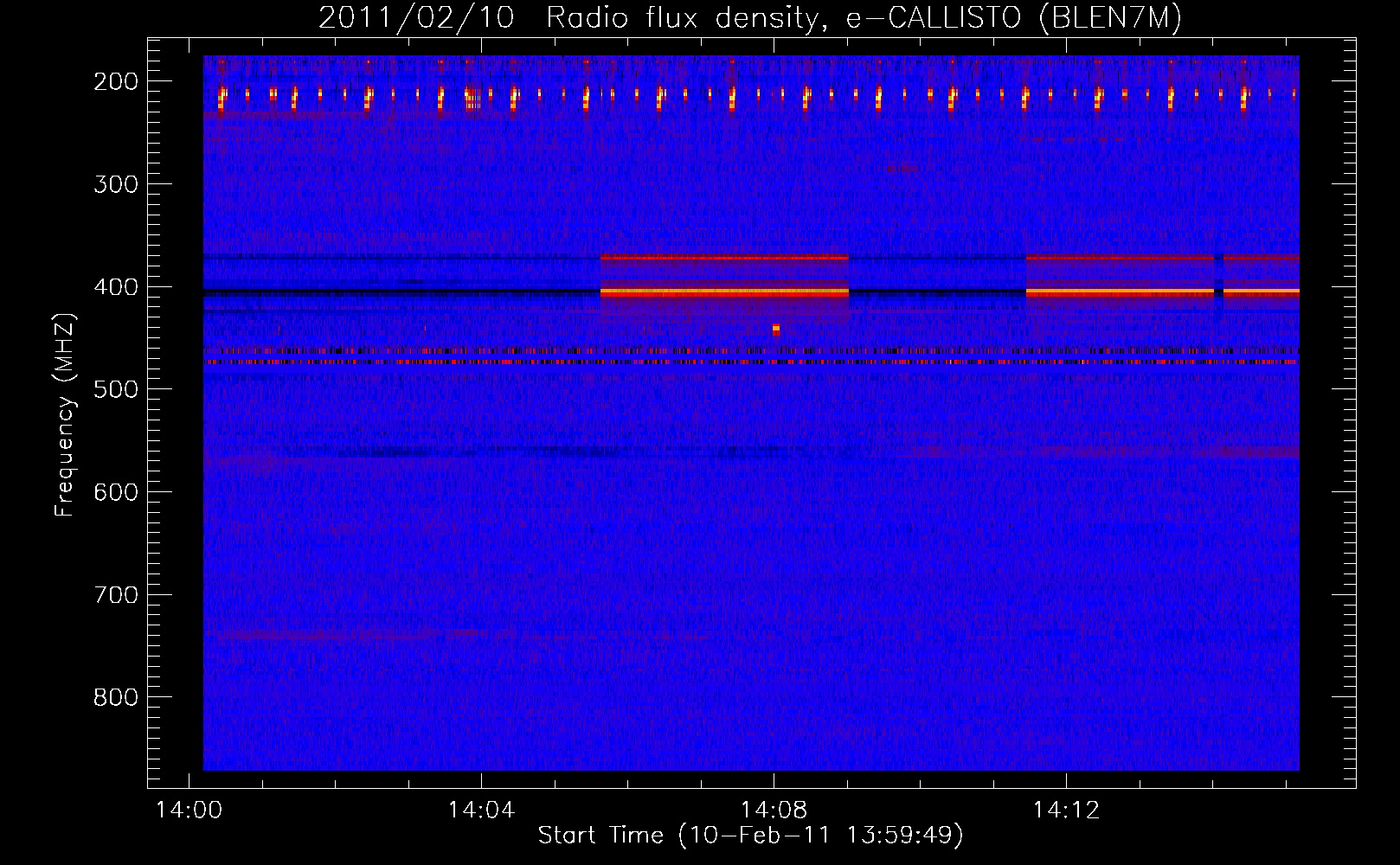
Task: Click the 200 frequency tick label
Action: (x=115, y=81)
